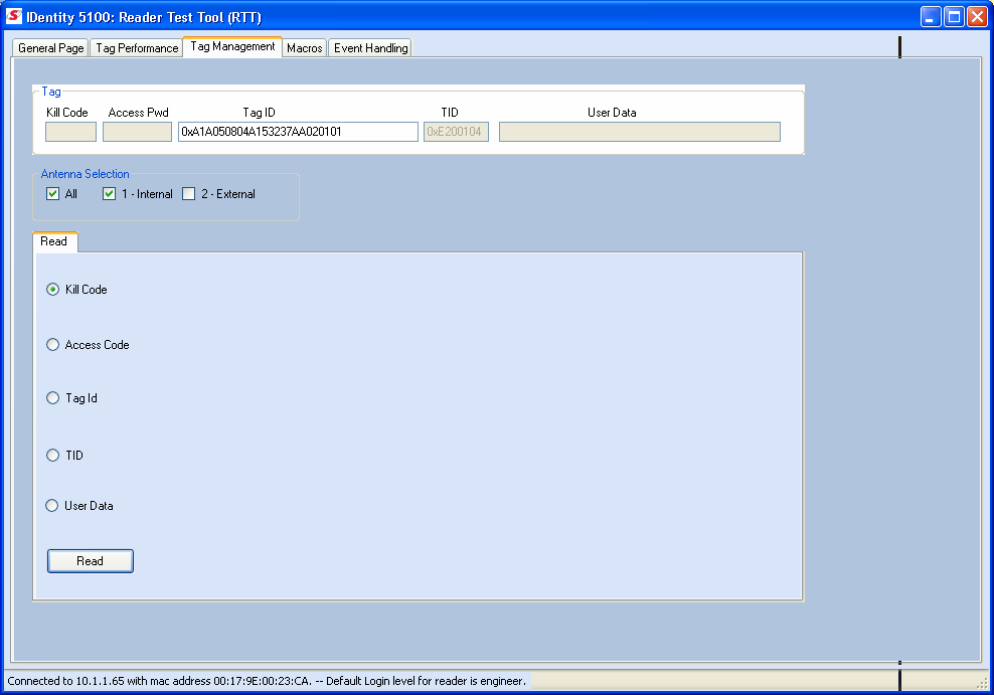Image resolution: width=994 pixels, height=695 pixels.
Task: Choose the Tag Id radio button
Action: coord(53,398)
